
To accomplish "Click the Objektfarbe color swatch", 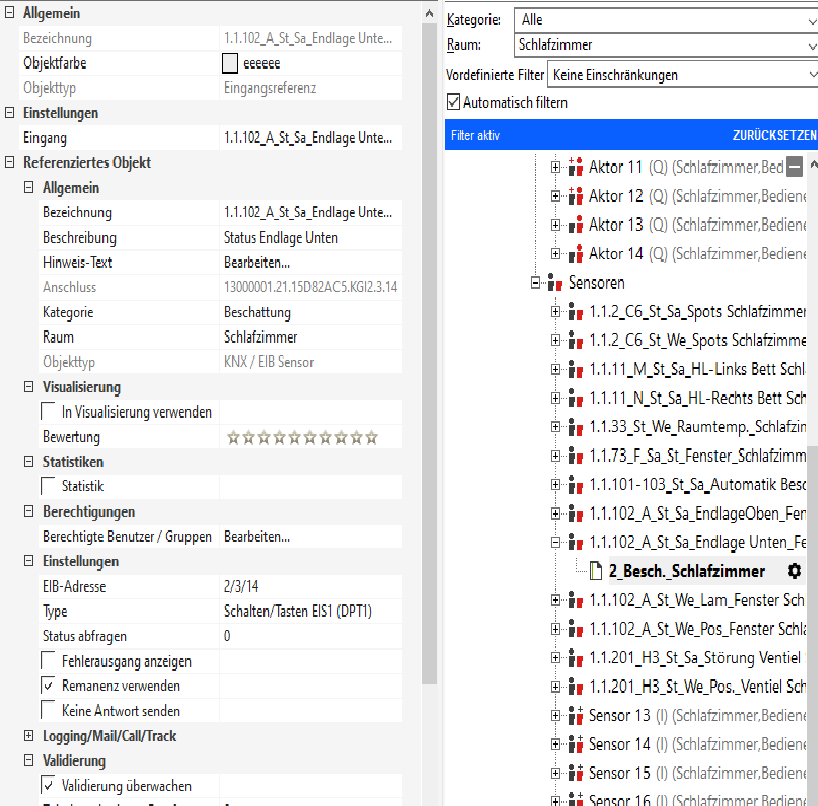I will 230,63.
